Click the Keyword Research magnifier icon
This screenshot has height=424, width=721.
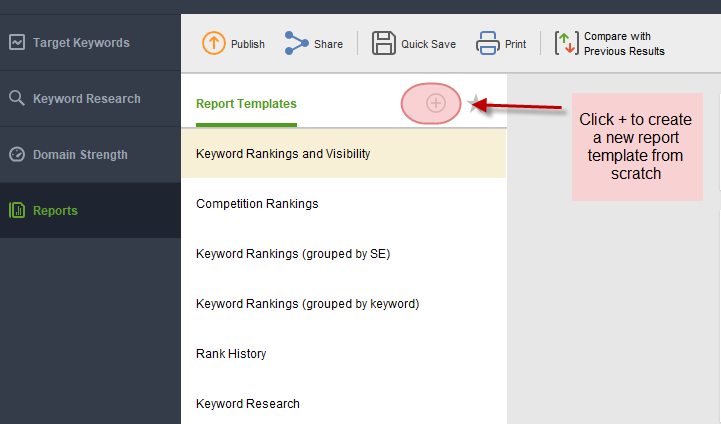coord(17,98)
